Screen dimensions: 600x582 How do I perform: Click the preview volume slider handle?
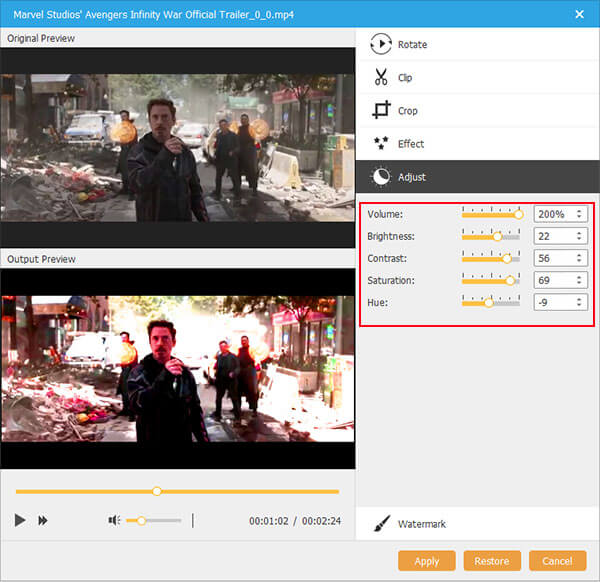tap(141, 520)
